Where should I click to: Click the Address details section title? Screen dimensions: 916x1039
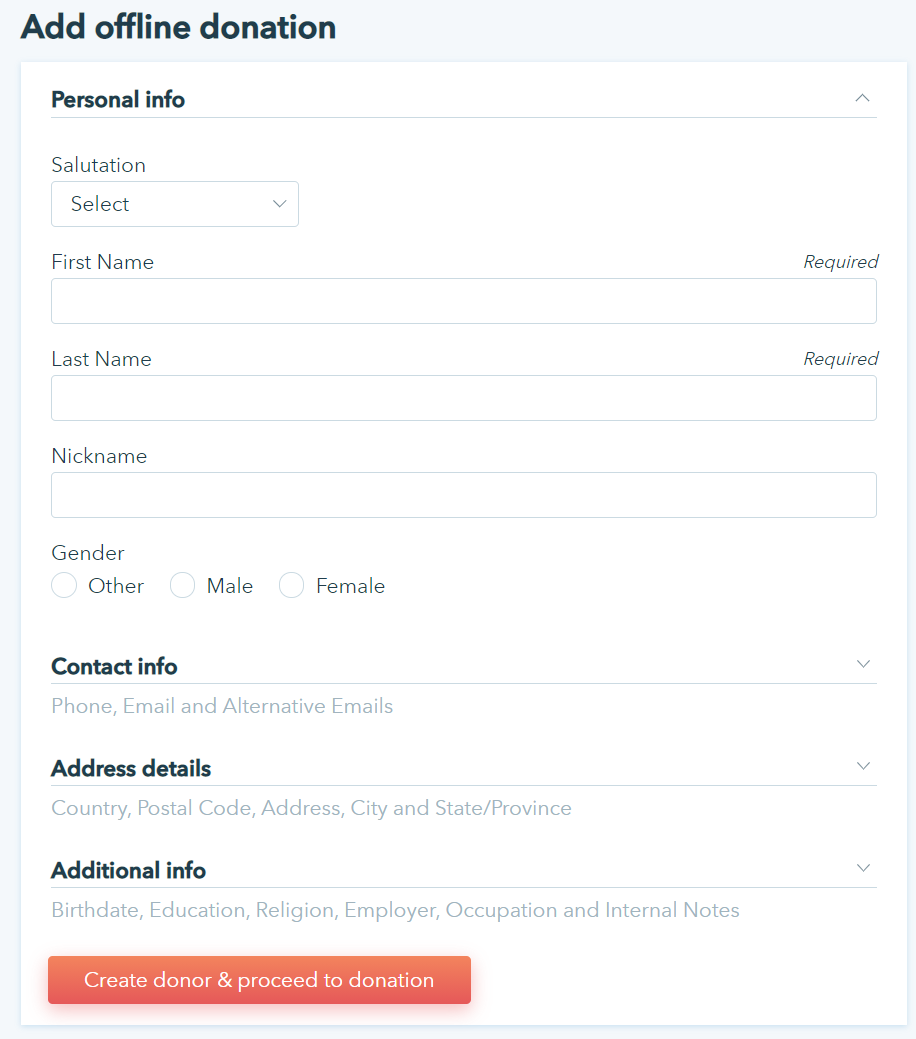point(131,769)
